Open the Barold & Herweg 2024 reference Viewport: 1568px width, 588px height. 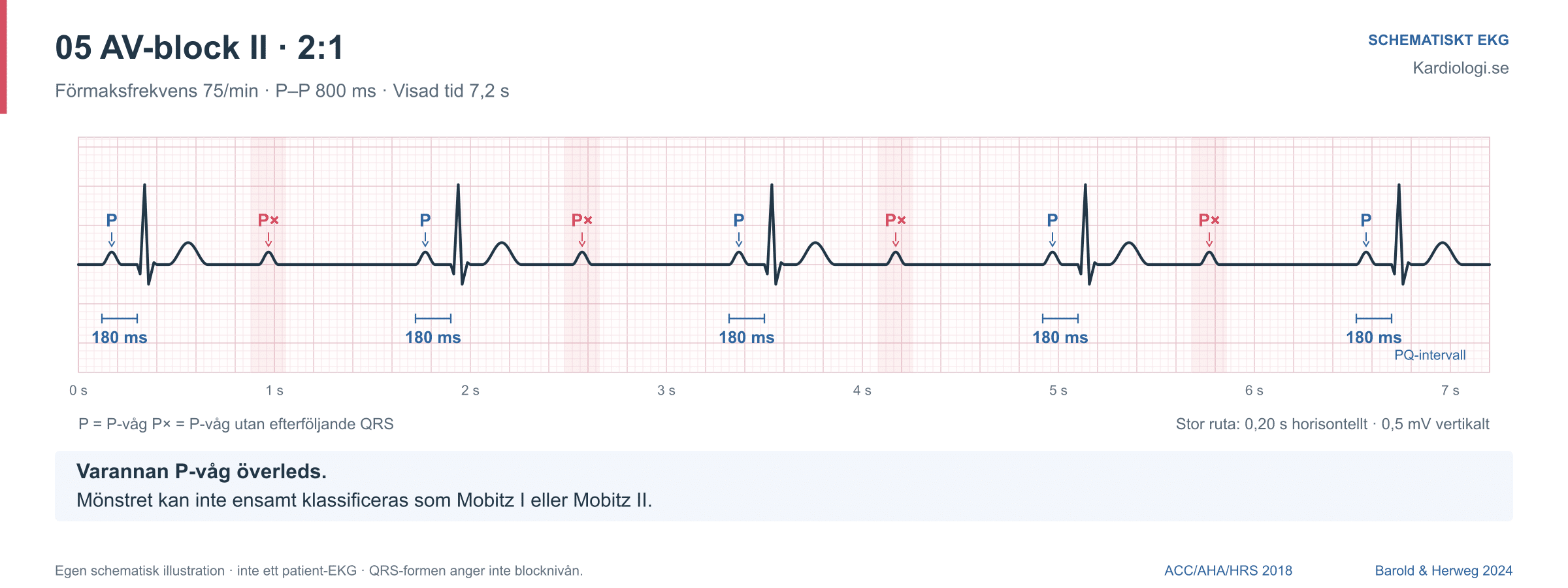(x=1444, y=570)
